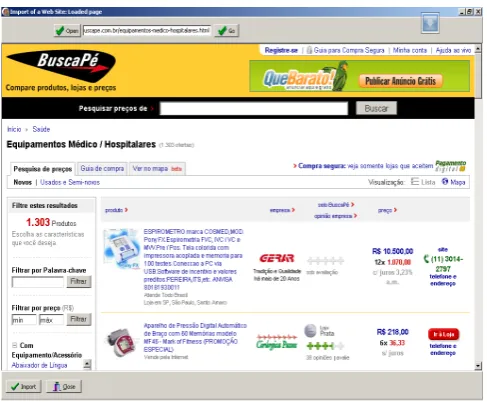This screenshot has height=402, width=487.
Task: Click the page scrollbar up arrow
Action: point(478,49)
